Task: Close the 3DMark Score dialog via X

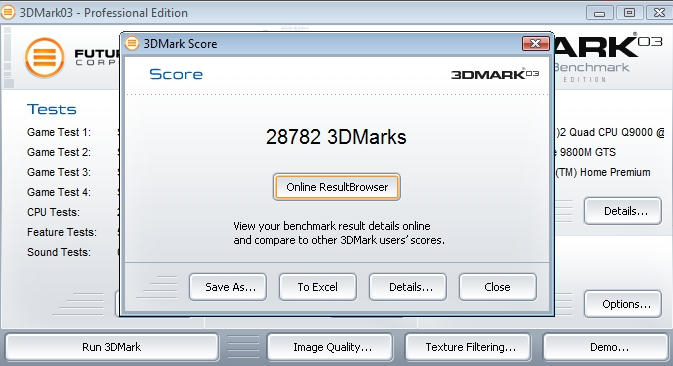Action: (x=535, y=43)
